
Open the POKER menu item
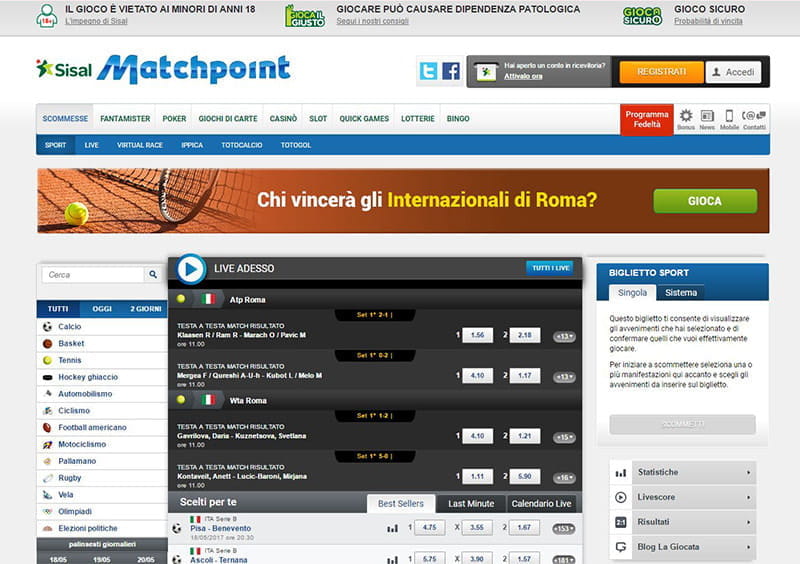click(x=174, y=119)
